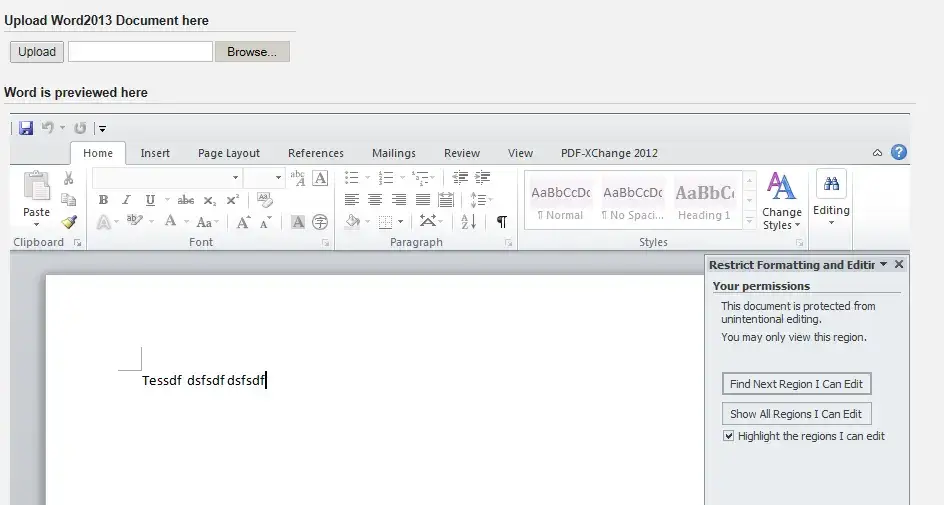
Task: Open the Editing dropdown
Action: [831, 198]
